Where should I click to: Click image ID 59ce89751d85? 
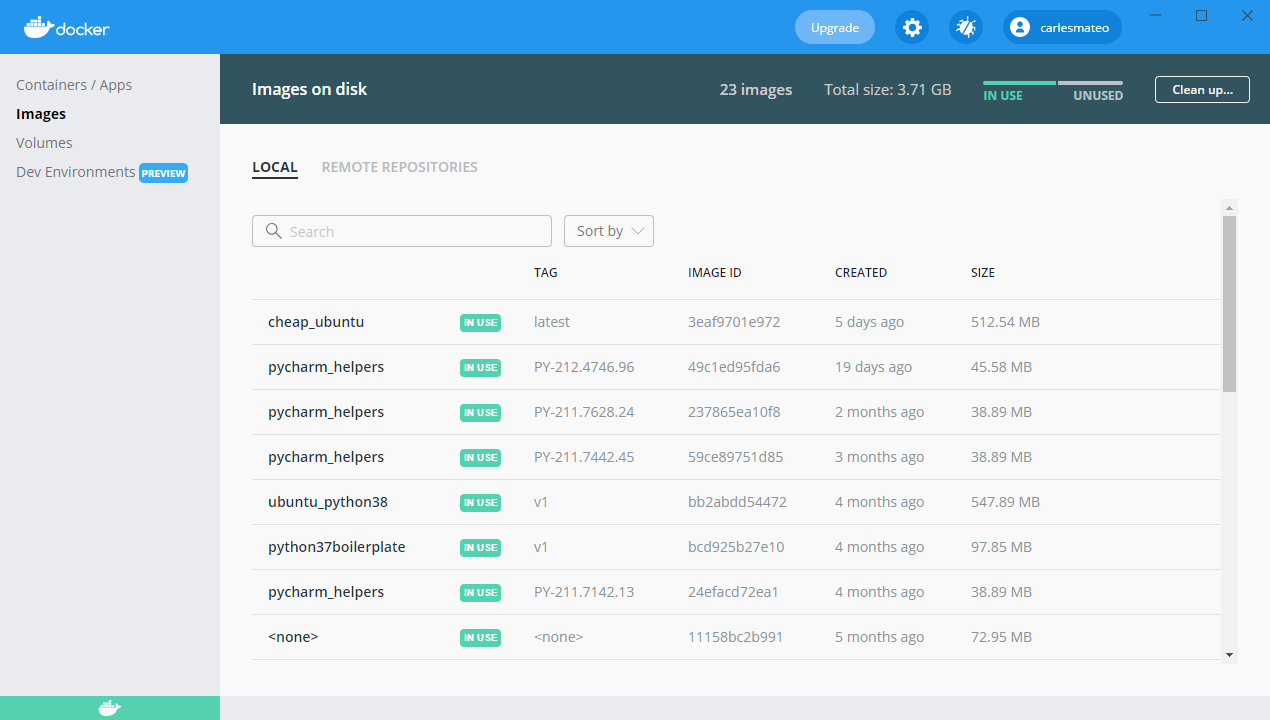click(736, 457)
